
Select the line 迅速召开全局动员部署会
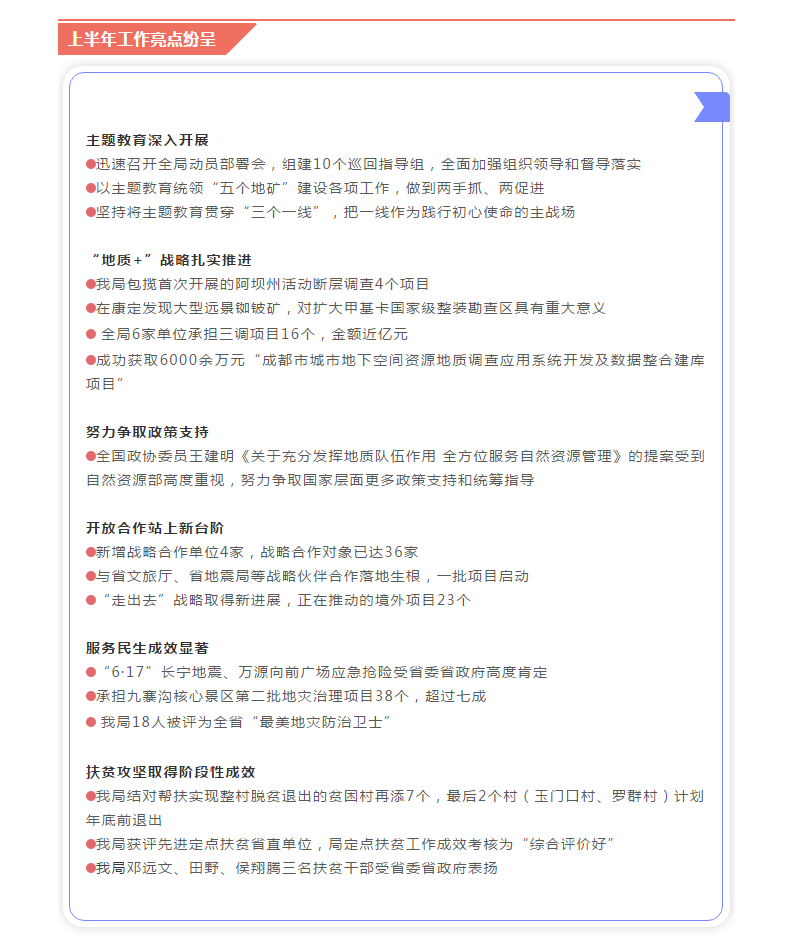363,164
